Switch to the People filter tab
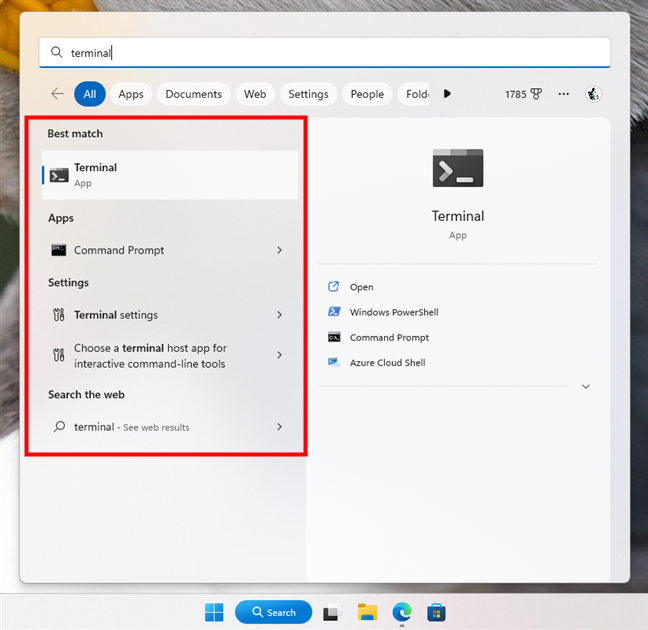Image resolution: width=648 pixels, height=630 pixels. (x=367, y=94)
